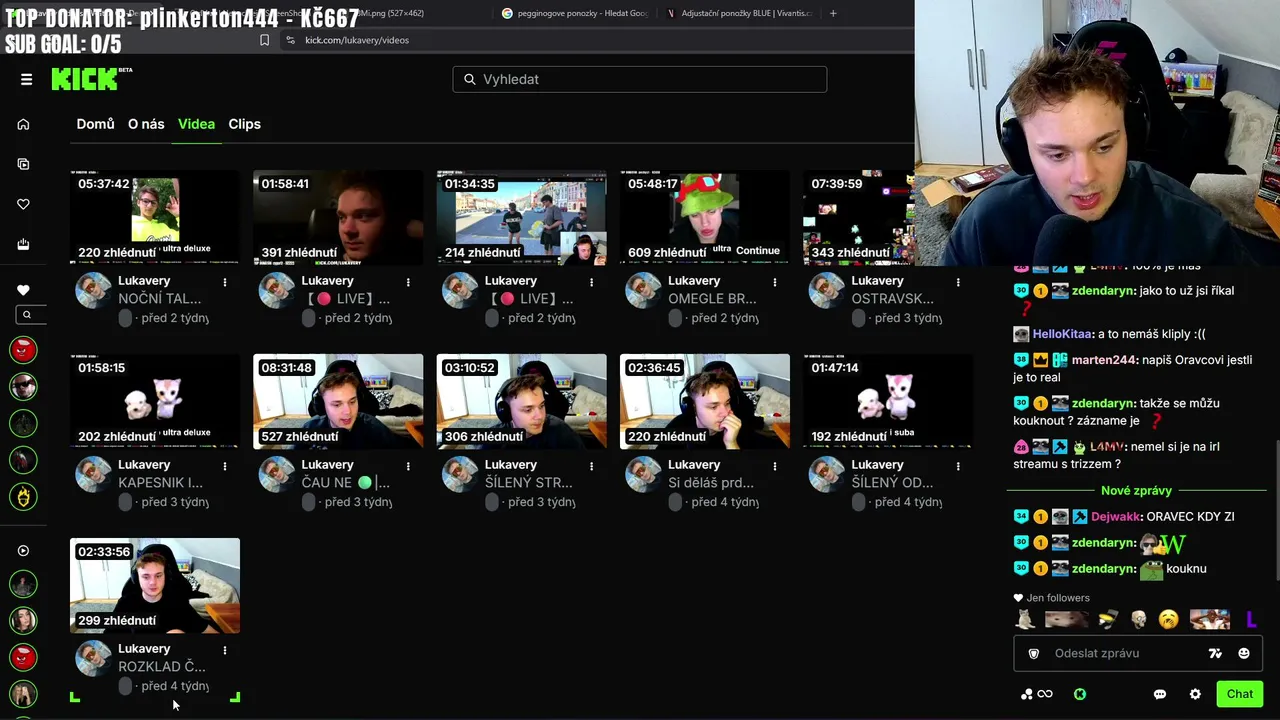Click the shield badge icon in the message box
The image size is (1280, 720).
(1034, 653)
